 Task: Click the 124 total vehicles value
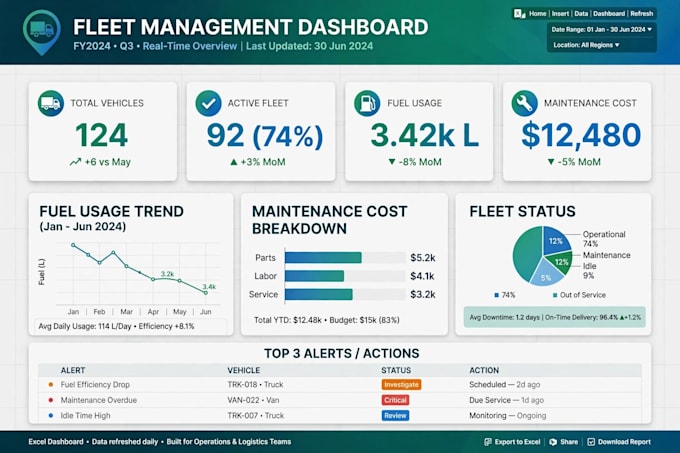(x=101, y=135)
